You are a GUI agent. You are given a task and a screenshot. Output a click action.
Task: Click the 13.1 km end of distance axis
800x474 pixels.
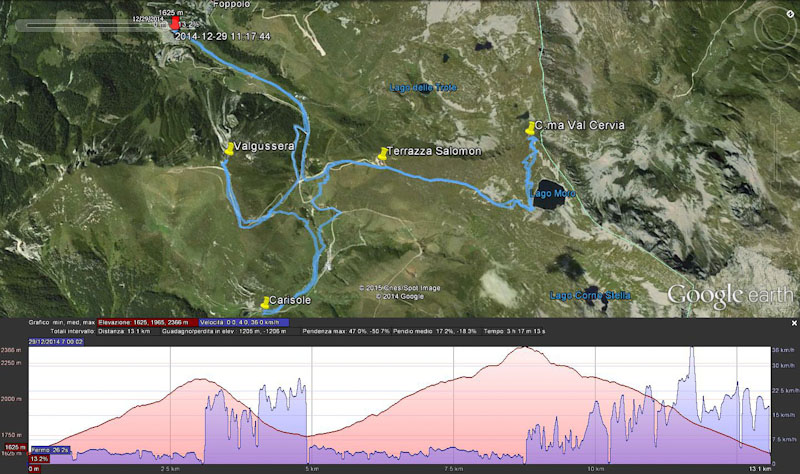(x=759, y=469)
